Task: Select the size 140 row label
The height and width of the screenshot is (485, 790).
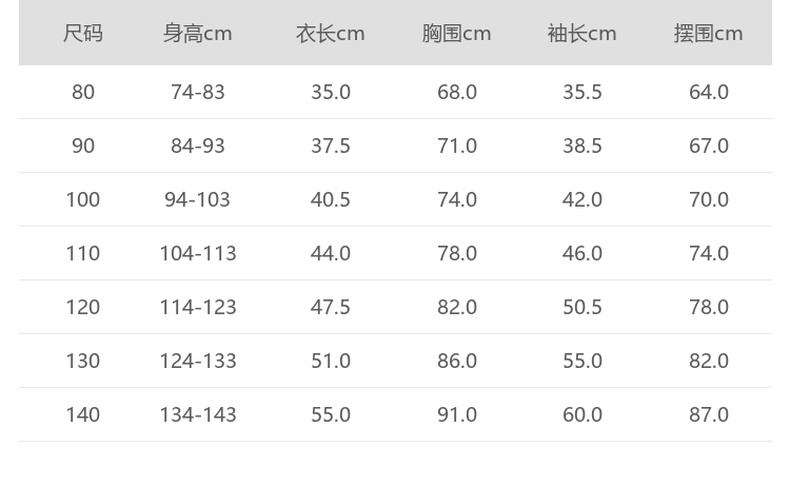Action: (x=83, y=415)
